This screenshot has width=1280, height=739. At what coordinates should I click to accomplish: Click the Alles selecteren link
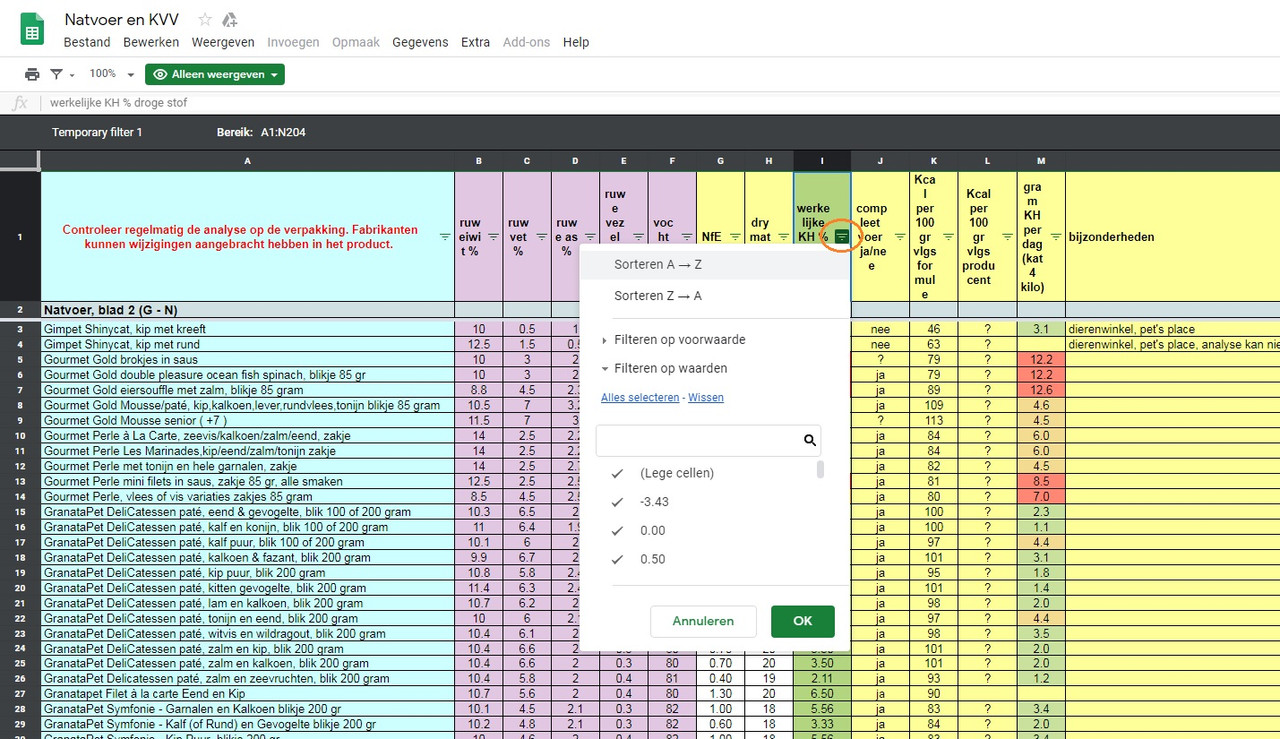tap(640, 397)
